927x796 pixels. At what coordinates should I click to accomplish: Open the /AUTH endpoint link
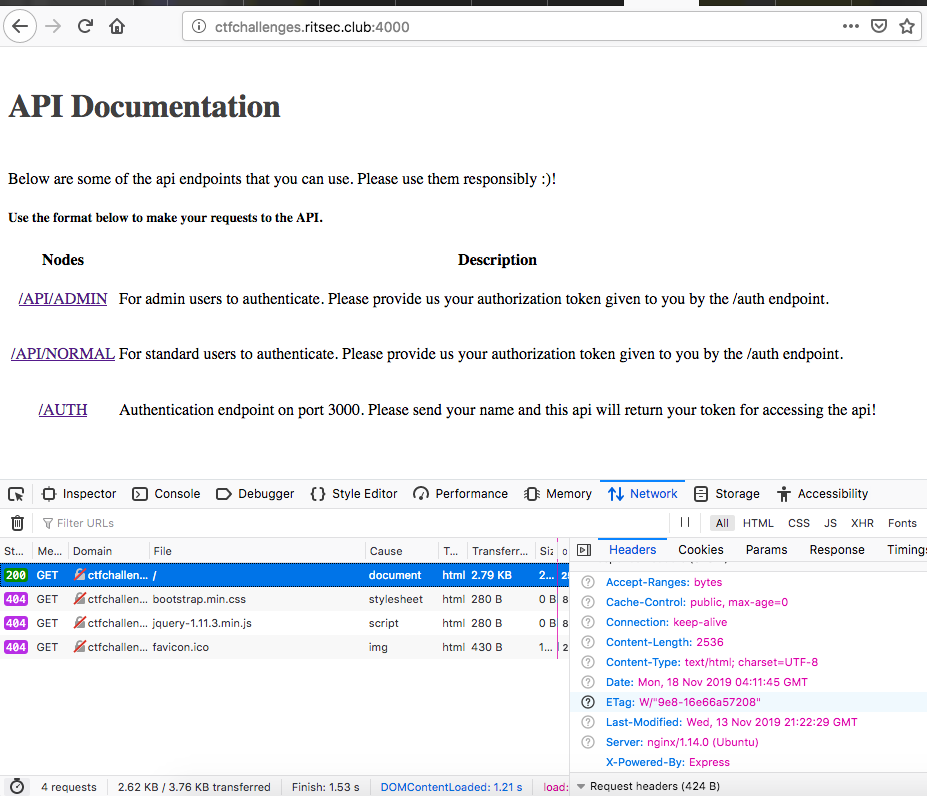(x=63, y=410)
